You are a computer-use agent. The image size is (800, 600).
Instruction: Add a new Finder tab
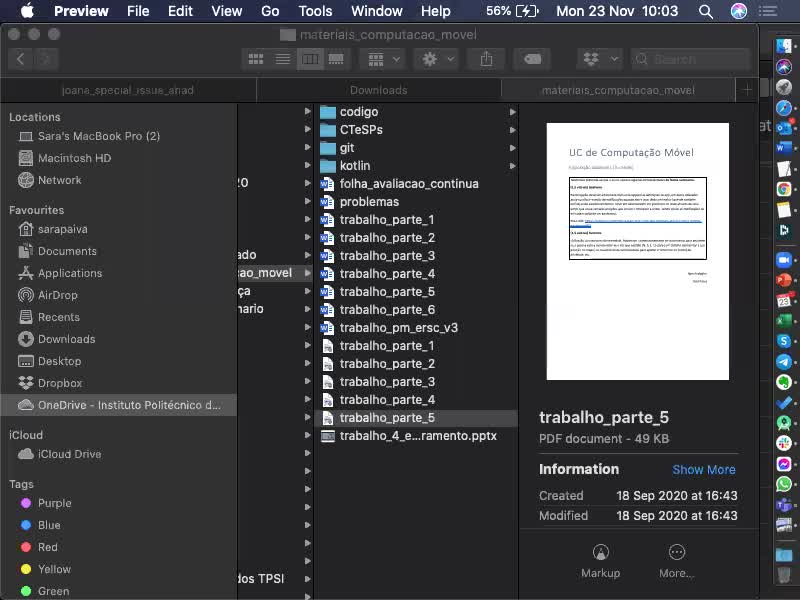coord(747,90)
